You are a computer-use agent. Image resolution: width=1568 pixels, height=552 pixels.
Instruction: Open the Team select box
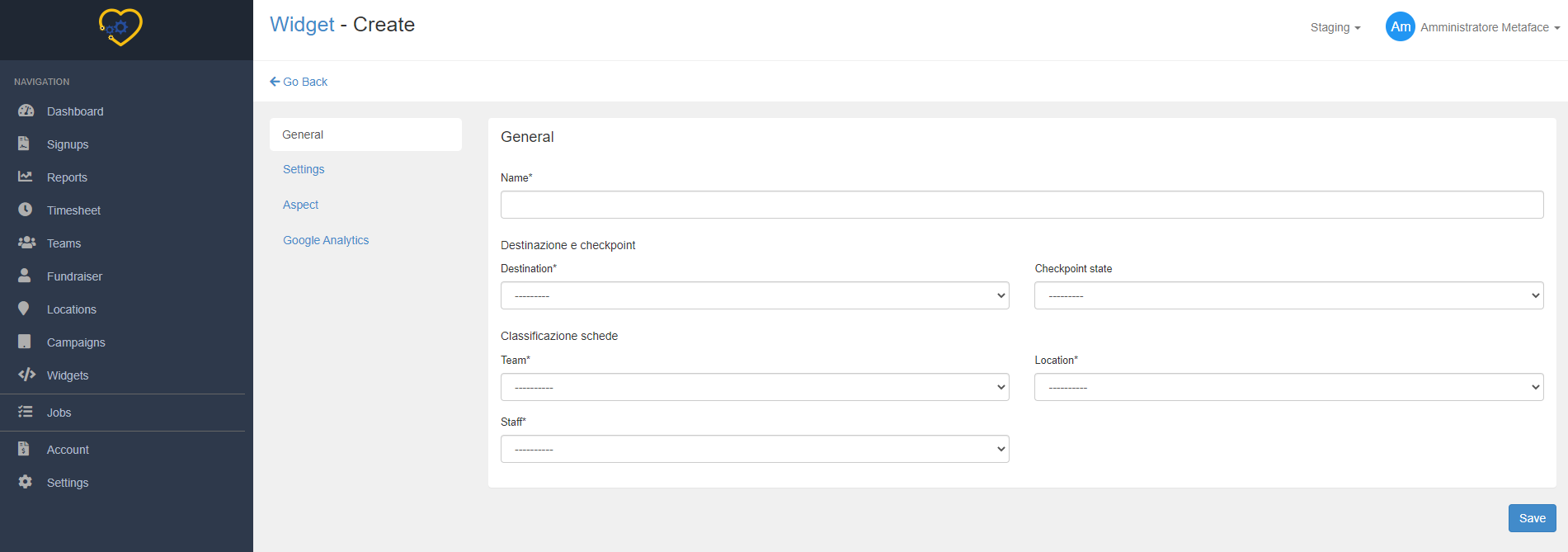(x=754, y=387)
